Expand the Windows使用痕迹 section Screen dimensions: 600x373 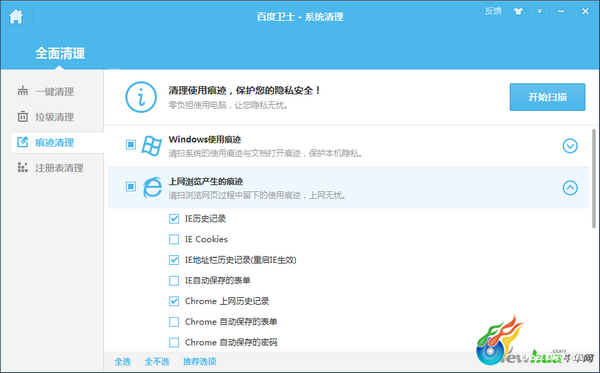[570, 146]
